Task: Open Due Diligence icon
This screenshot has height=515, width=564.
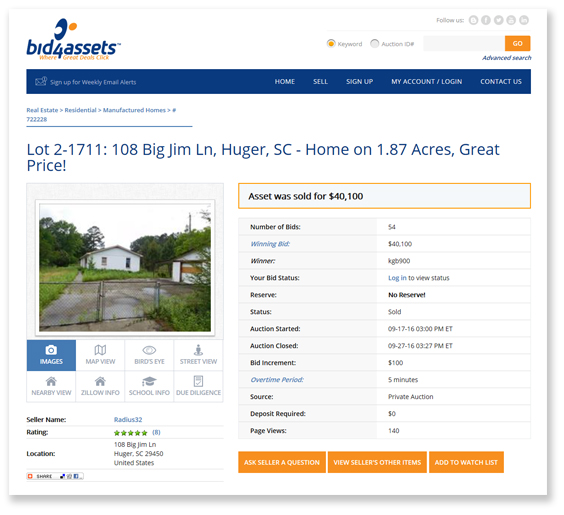Action: coord(198,386)
